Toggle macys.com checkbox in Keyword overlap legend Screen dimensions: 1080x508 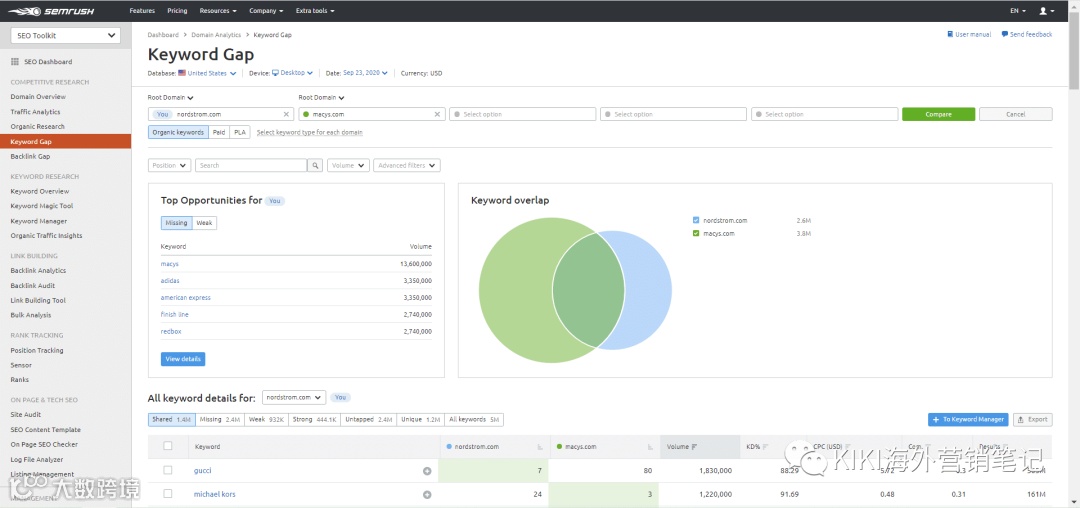(696, 233)
